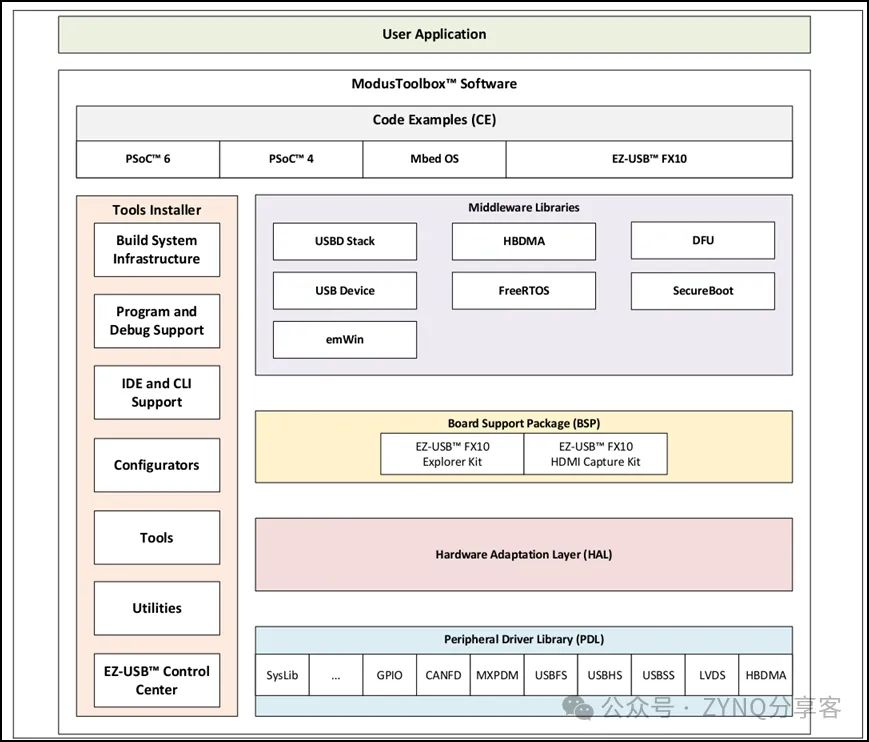
Task: Select IDE and CLI Support box
Action: [157, 392]
